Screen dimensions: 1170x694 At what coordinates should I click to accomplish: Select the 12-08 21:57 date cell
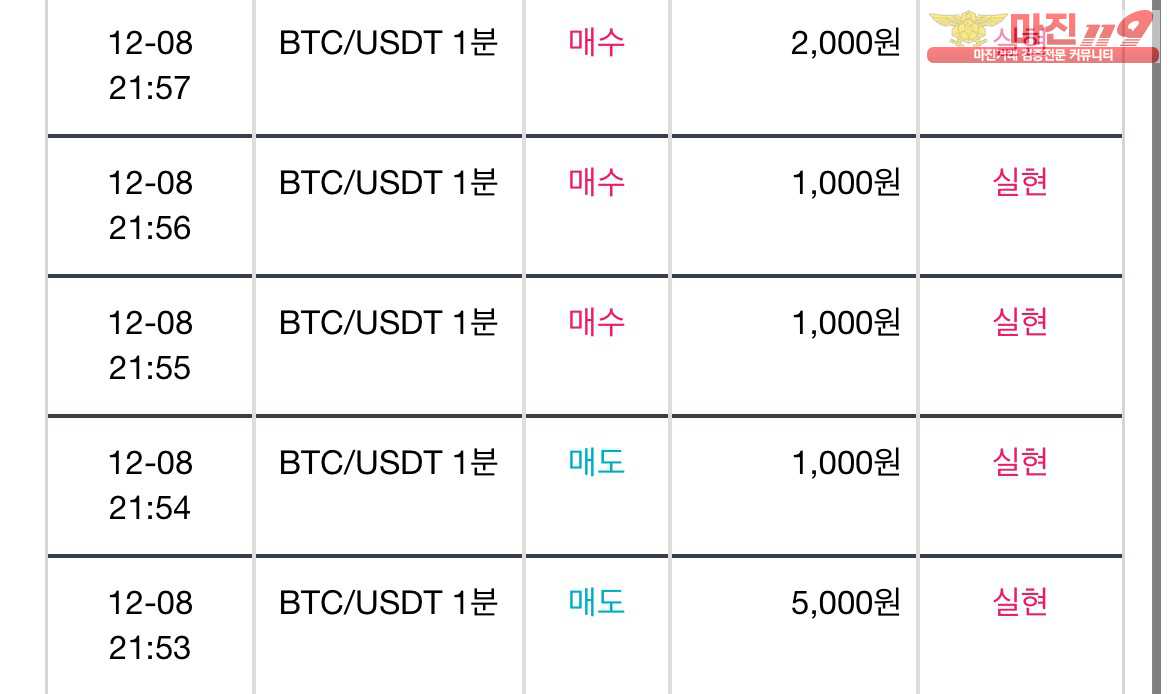(x=150, y=66)
